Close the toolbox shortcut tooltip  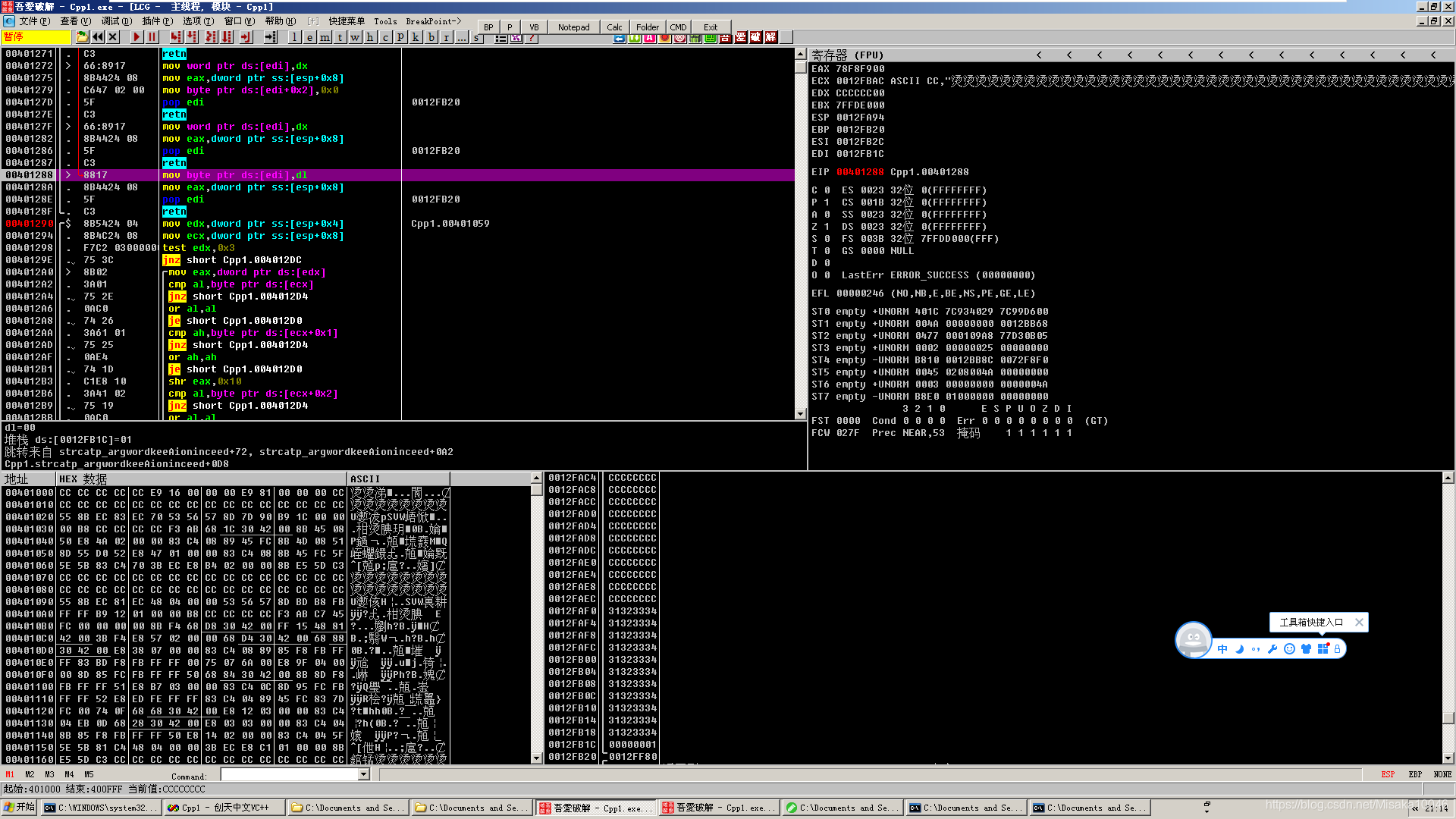coord(1359,623)
